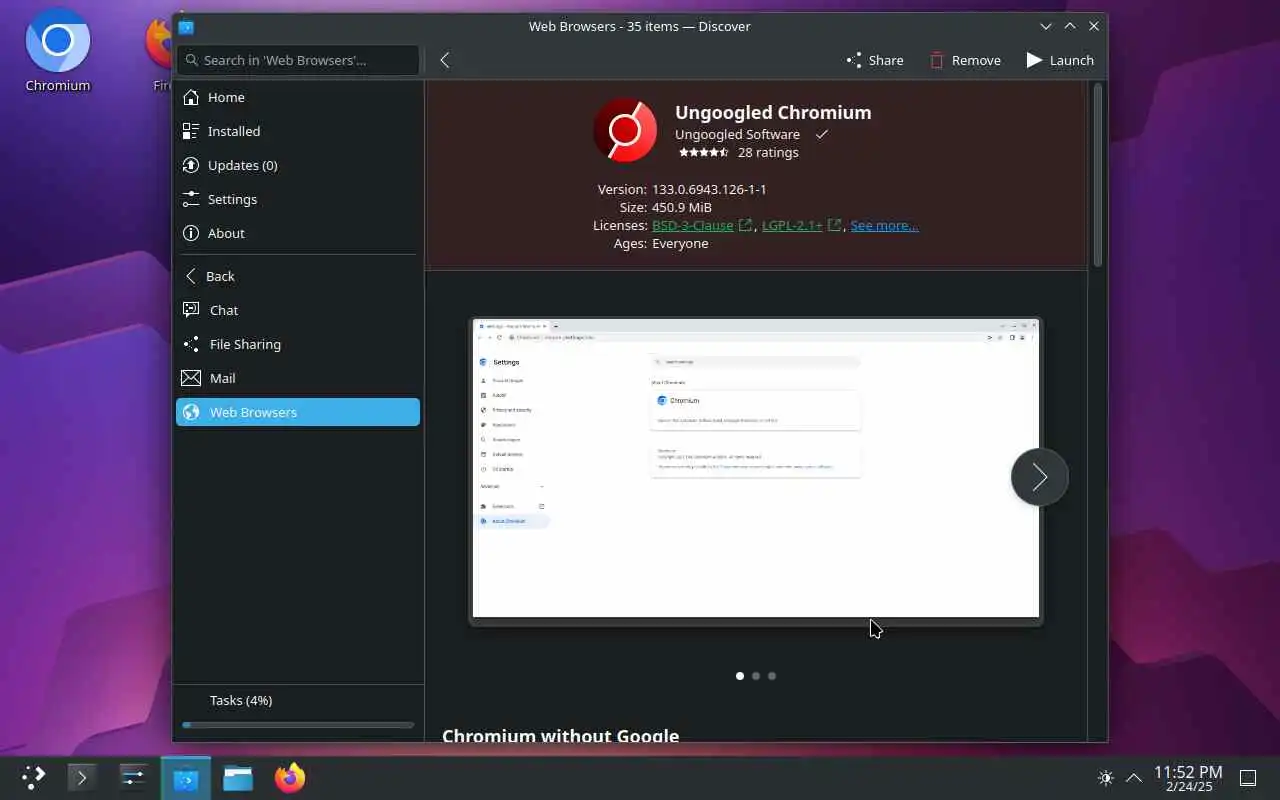The height and width of the screenshot is (800, 1280).
Task: Click the Home icon in sidebar
Action: pos(191,97)
